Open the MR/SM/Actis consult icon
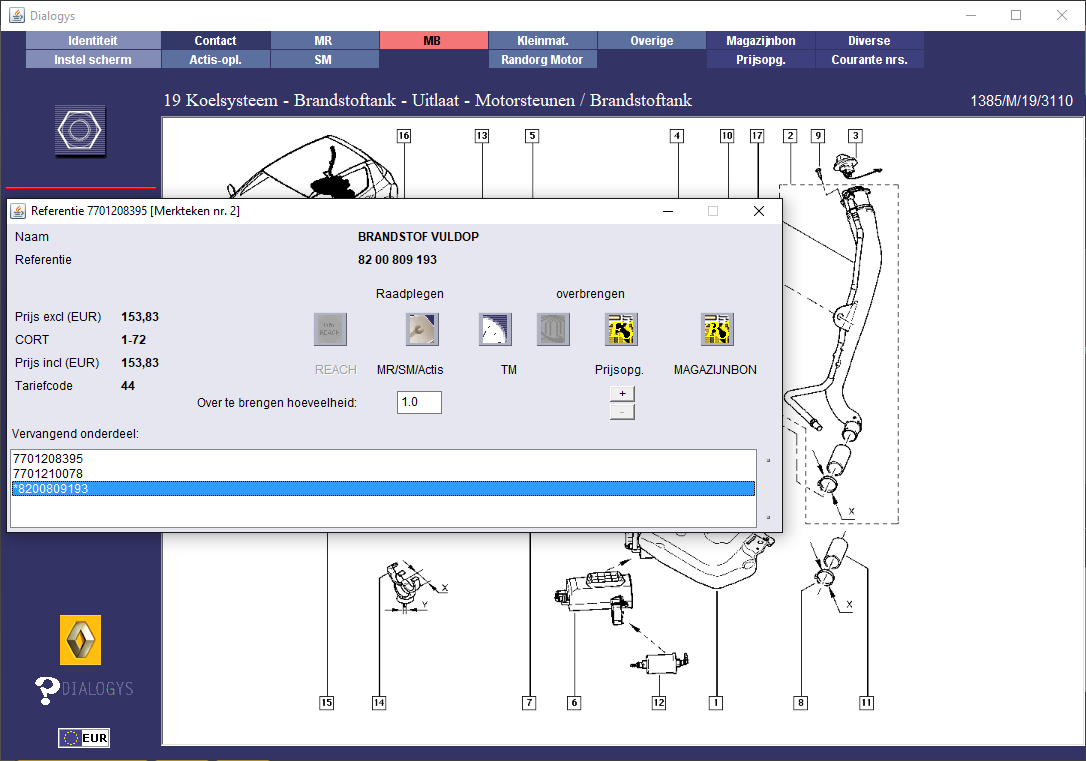 point(421,329)
